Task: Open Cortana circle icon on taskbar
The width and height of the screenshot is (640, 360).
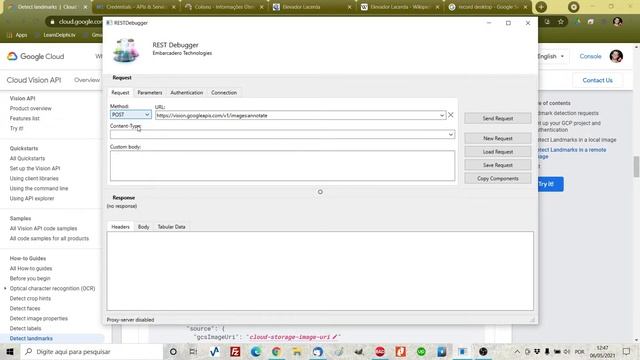Action: click(173, 351)
